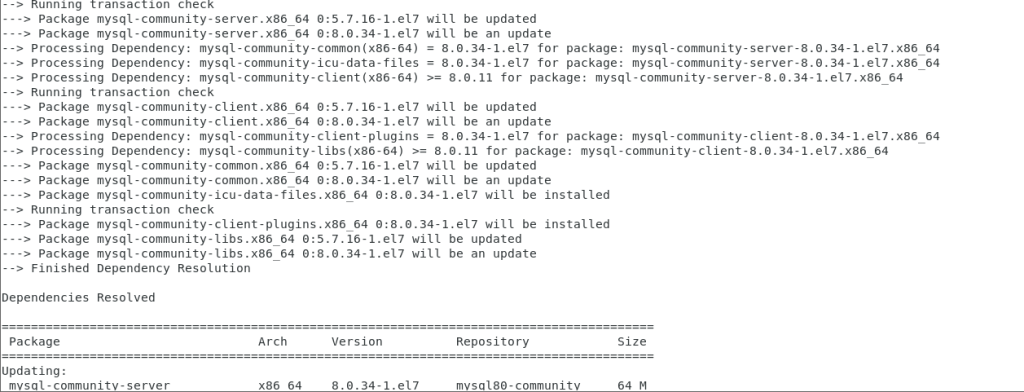Click the 'Repository' column header
The height and width of the screenshot is (392, 1024).
pyautogui.click(x=492, y=342)
